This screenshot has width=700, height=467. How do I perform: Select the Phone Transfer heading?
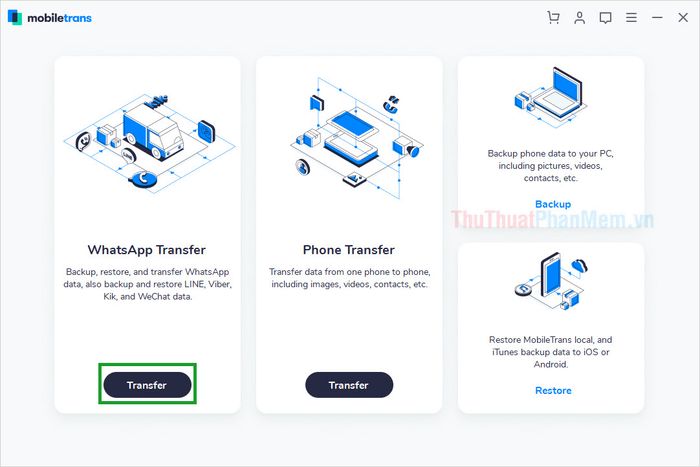(349, 250)
